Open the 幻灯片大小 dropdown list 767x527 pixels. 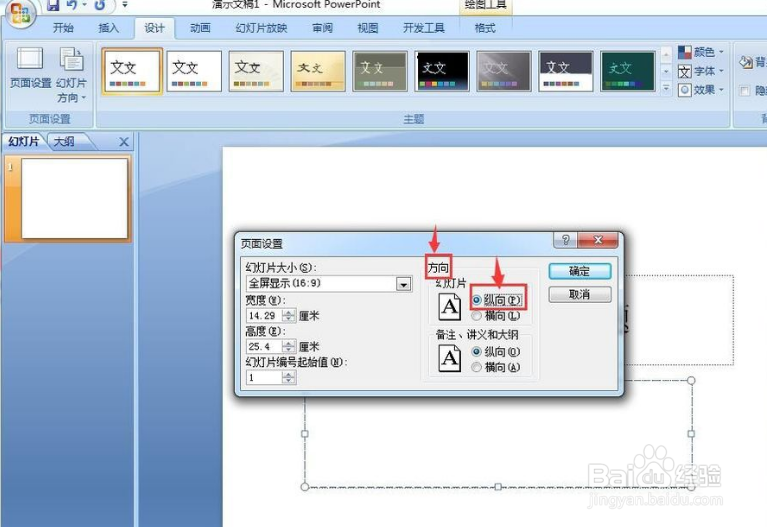pyautogui.click(x=404, y=284)
